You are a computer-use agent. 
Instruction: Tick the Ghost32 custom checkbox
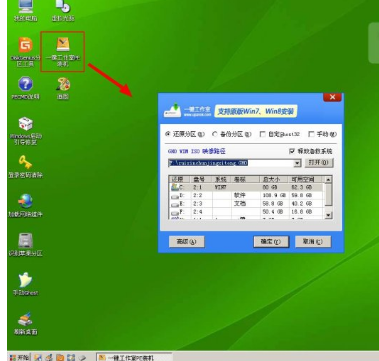tap(262, 134)
